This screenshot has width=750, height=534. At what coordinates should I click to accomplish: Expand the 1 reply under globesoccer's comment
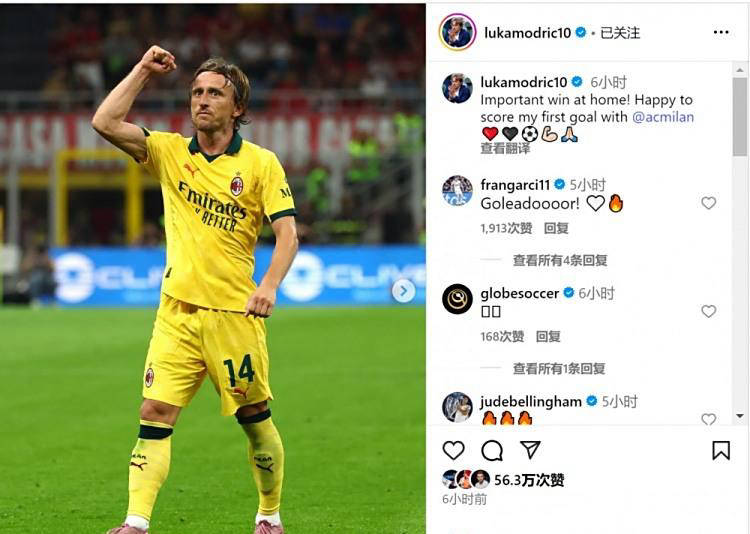(559, 368)
